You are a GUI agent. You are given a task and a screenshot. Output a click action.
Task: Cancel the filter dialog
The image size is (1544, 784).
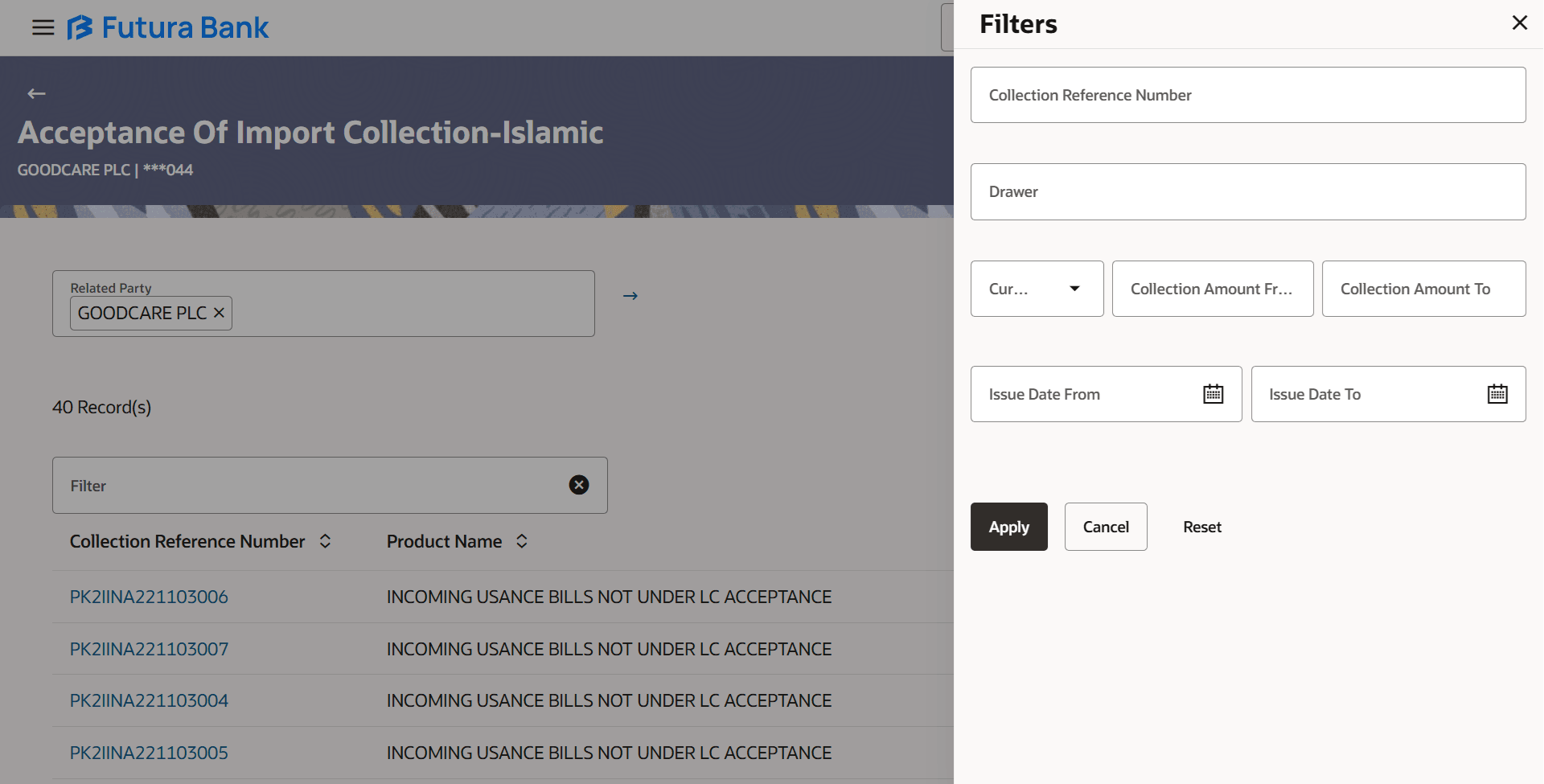(1106, 527)
